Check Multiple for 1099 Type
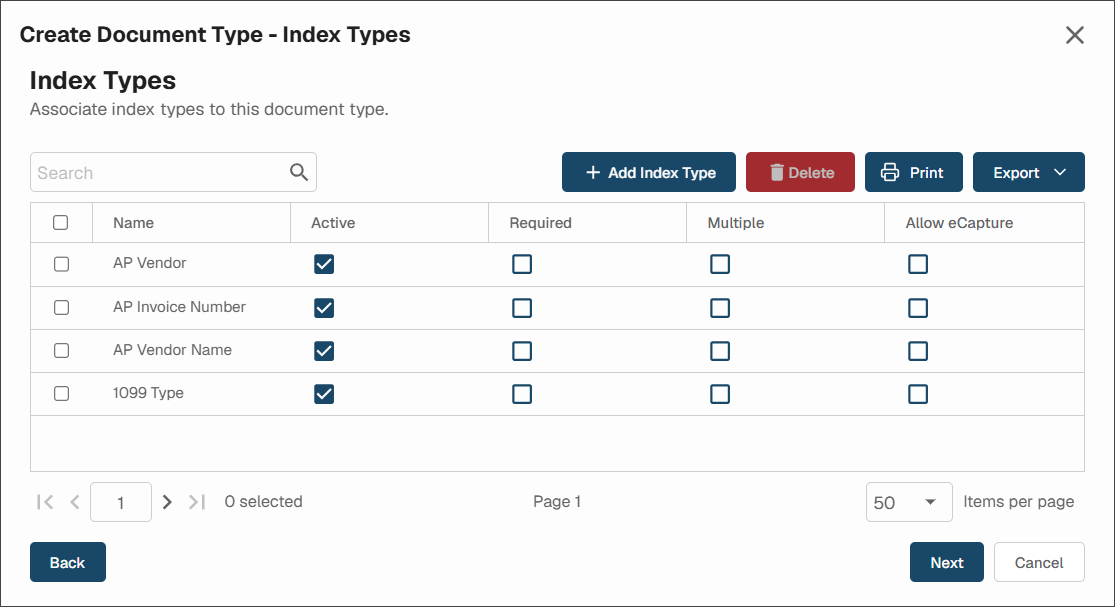Screen dimensions: 1115x607 pyautogui.click(x=720, y=394)
